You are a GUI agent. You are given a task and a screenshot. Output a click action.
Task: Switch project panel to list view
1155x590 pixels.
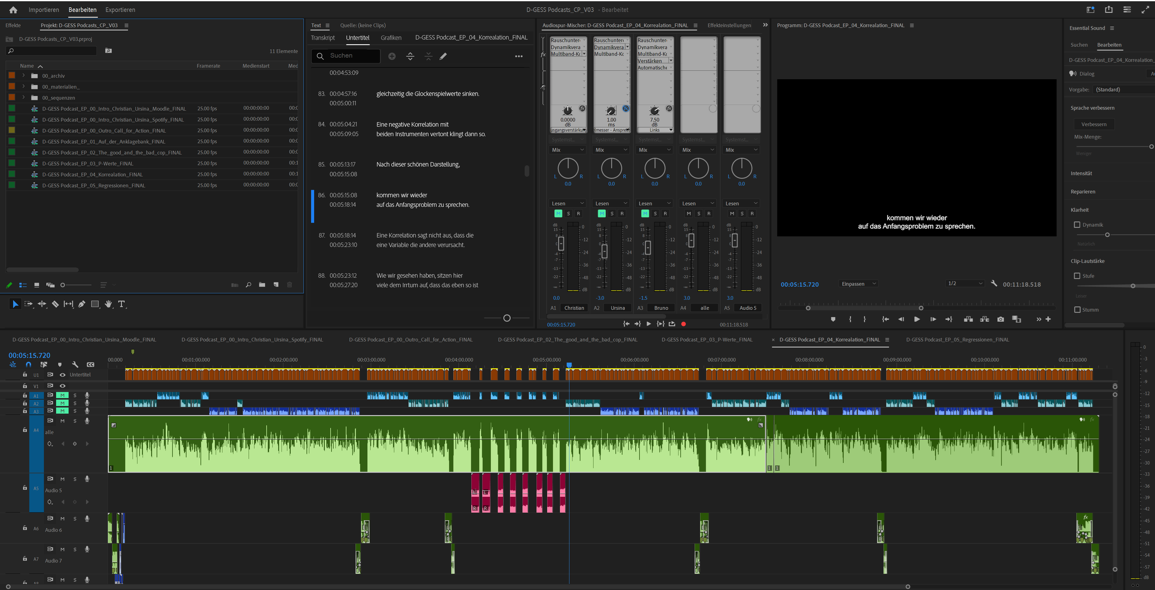point(23,285)
